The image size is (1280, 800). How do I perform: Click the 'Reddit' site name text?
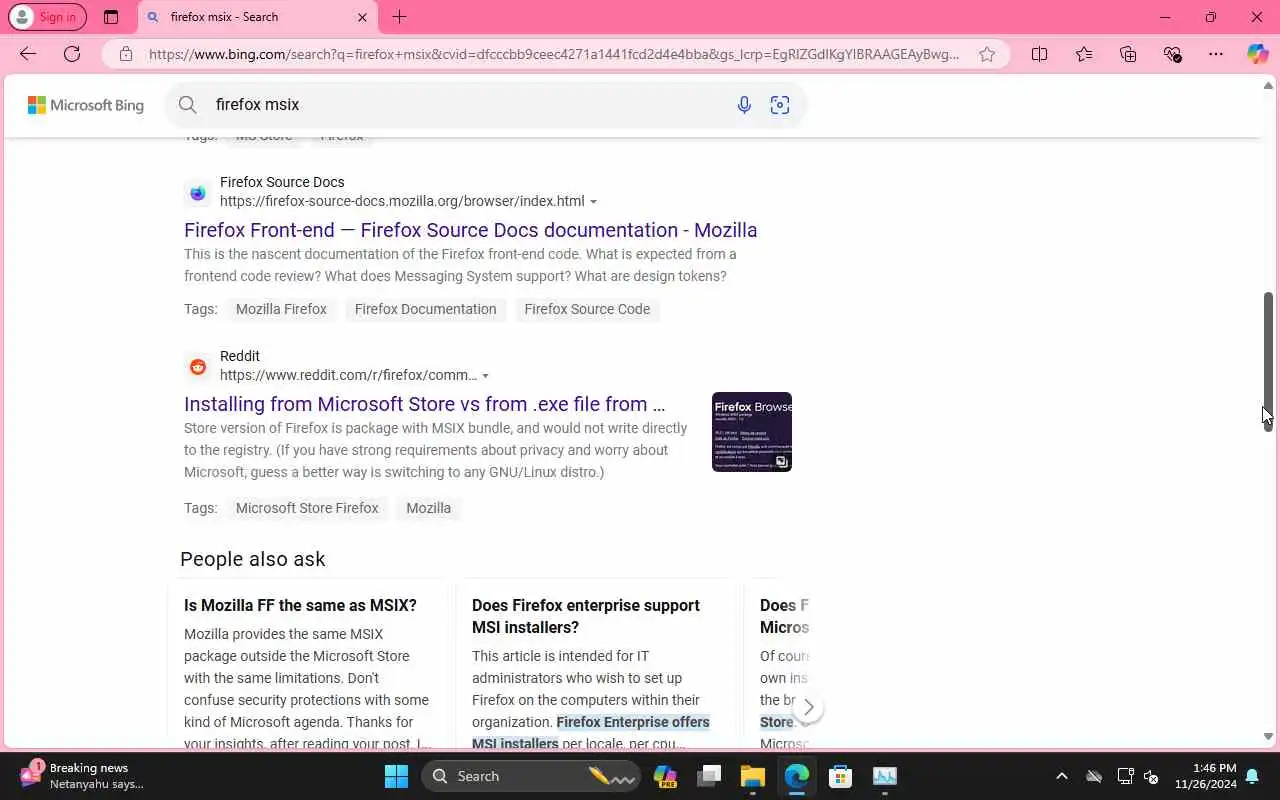coord(240,356)
